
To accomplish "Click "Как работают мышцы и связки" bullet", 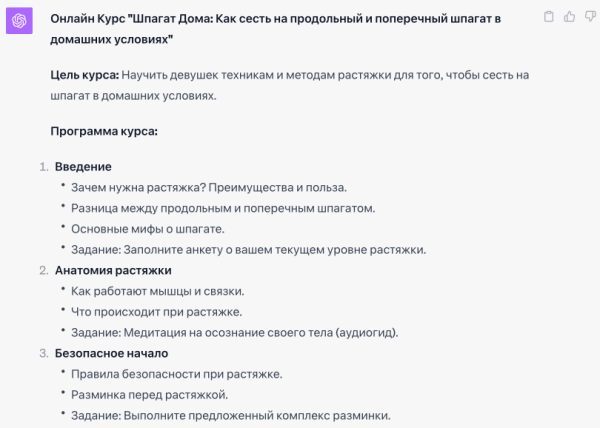I will [158, 291].
